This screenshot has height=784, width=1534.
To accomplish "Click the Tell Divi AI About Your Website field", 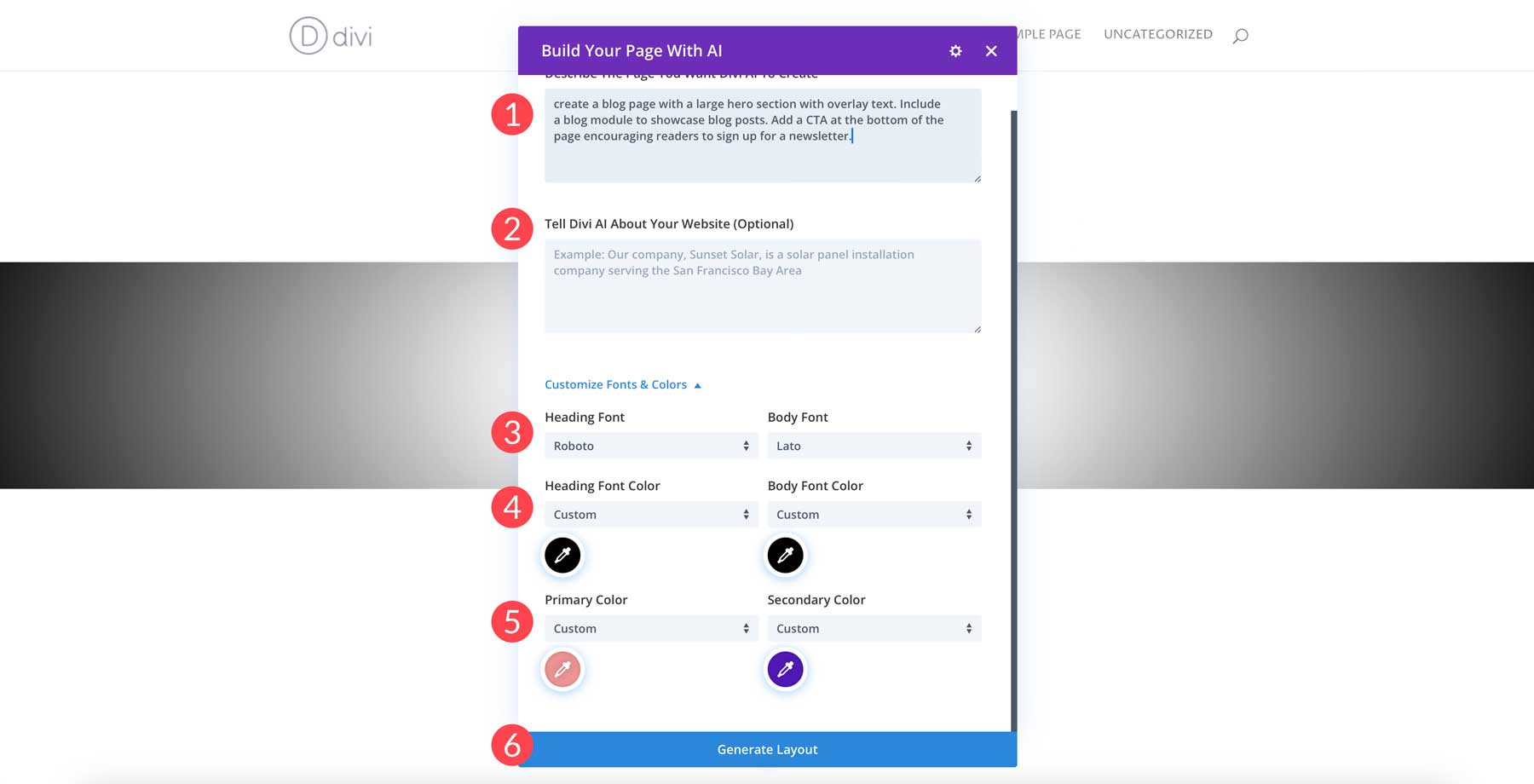I will [x=762, y=285].
